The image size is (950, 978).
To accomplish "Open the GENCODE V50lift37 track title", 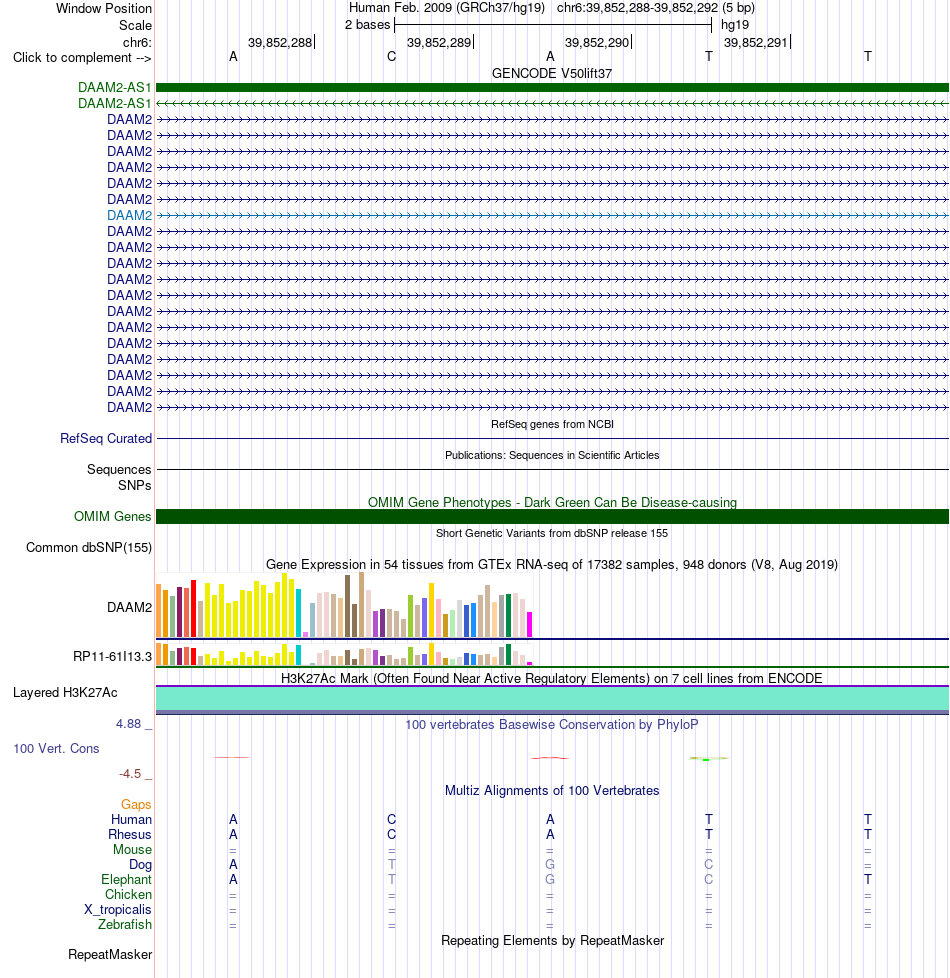I will (551, 74).
